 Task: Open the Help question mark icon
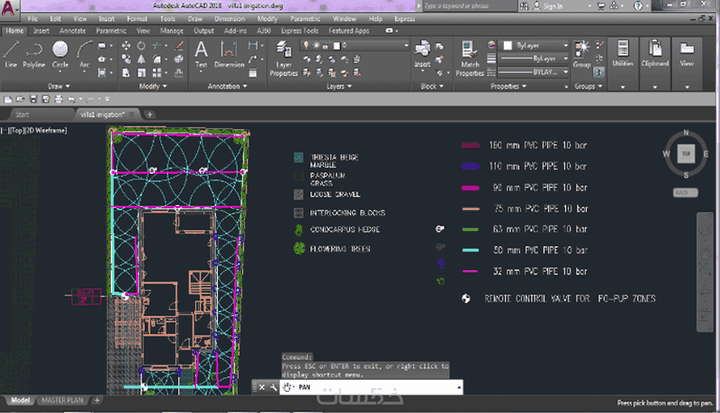[637, 6]
